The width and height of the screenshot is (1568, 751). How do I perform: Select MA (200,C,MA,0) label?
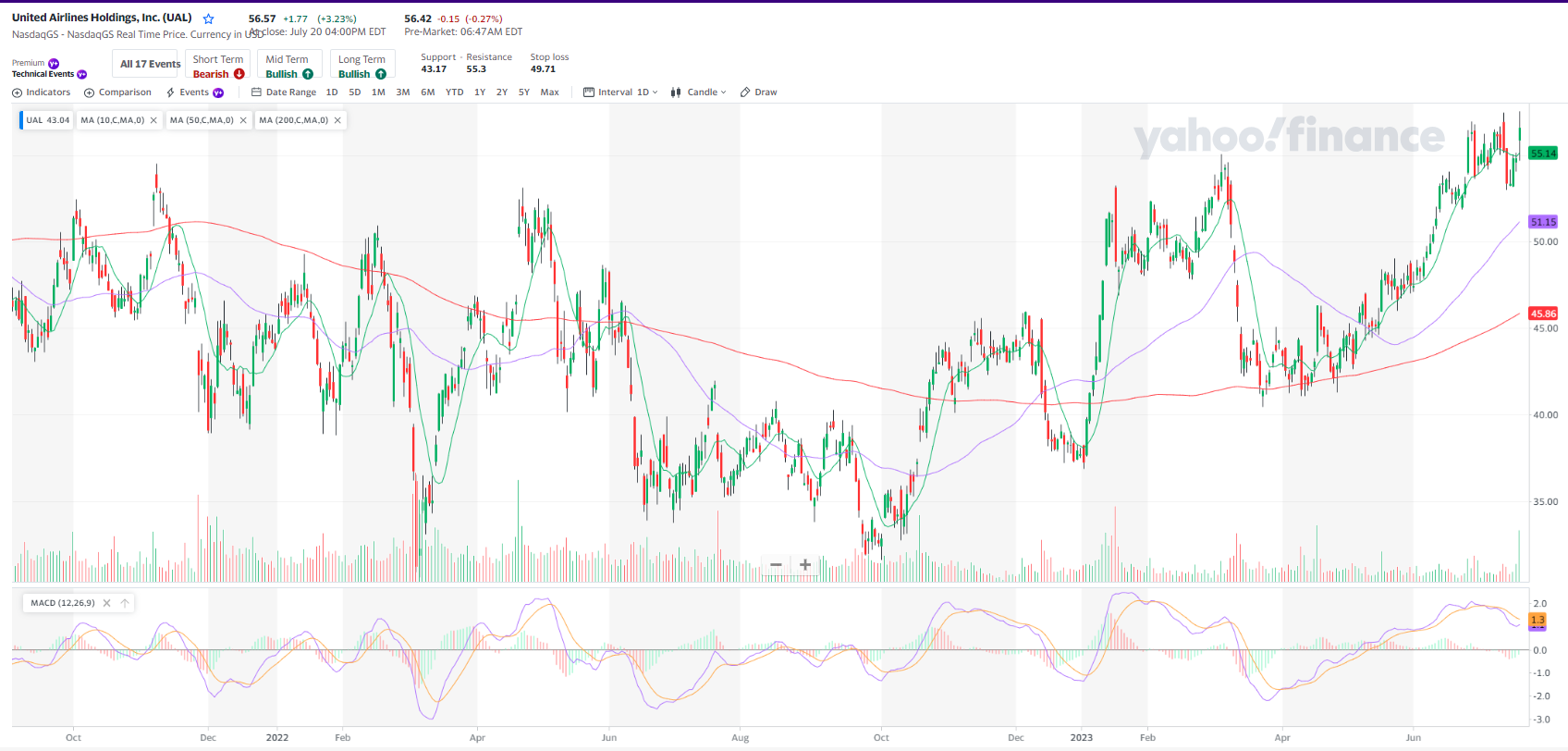294,120
